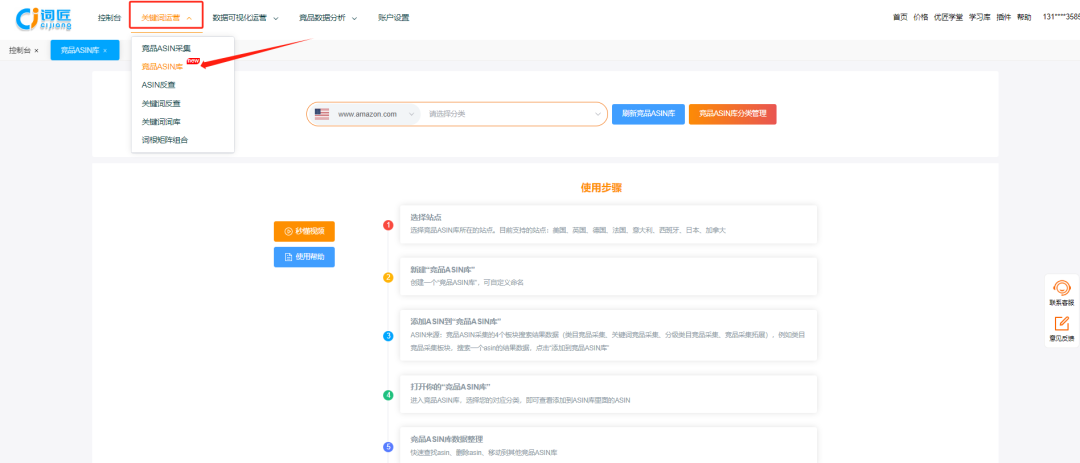Image resolution: width=1080 pixels, height=463 pixels.
Task: Play the 秒懂视频 tutorial button
Action: click(304, 232)
